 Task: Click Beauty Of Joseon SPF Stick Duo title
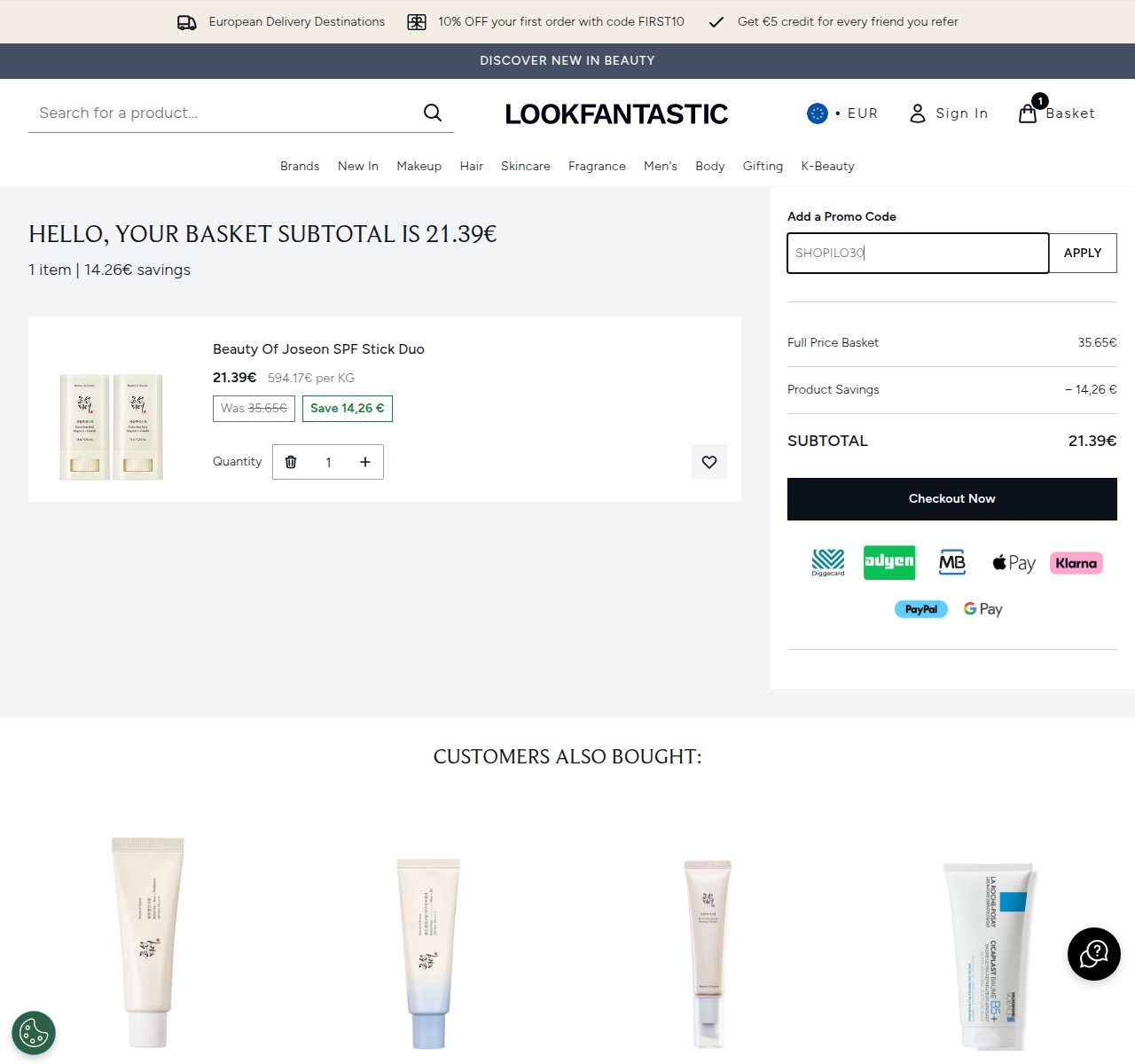pos(318,349)
